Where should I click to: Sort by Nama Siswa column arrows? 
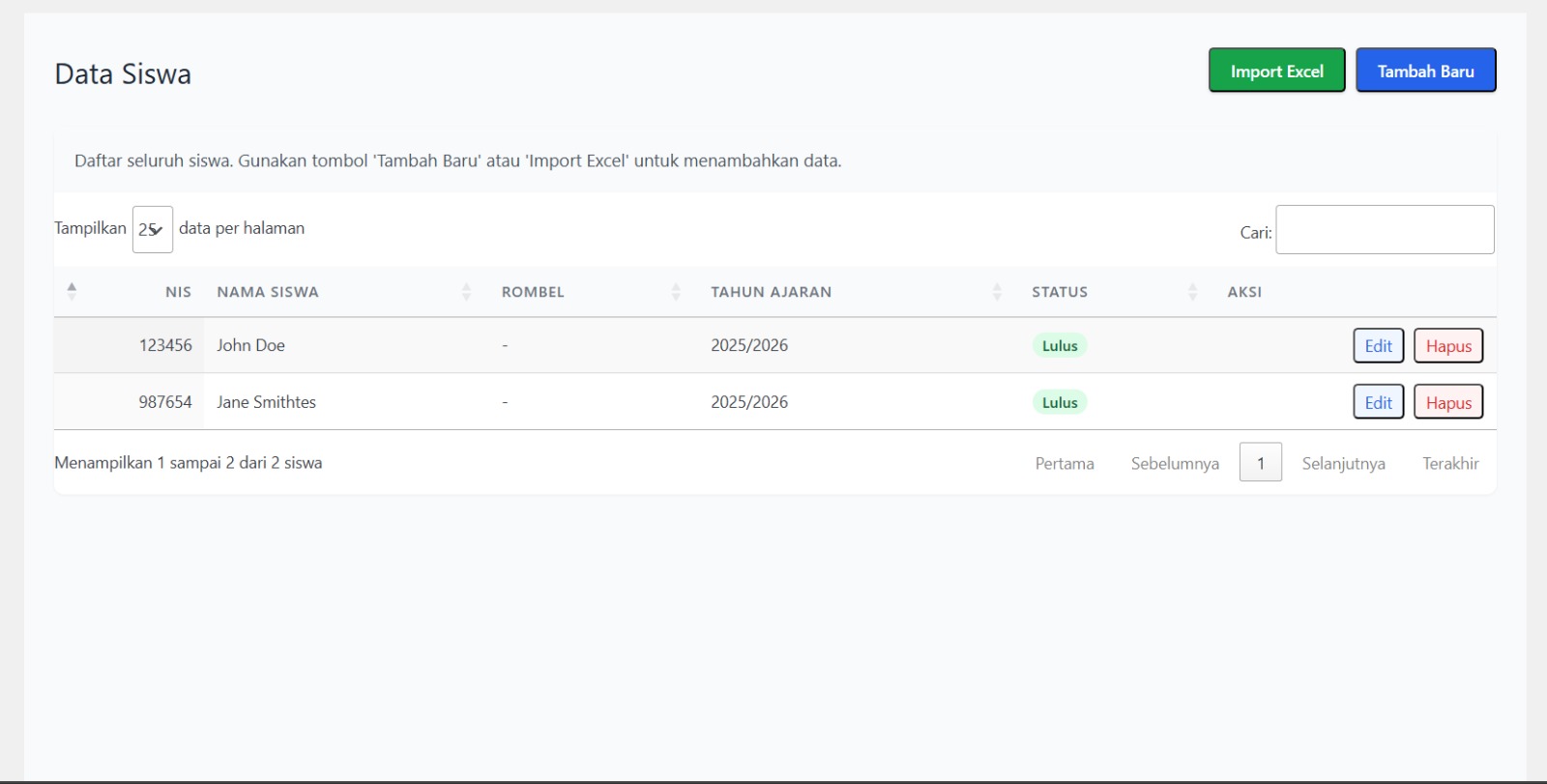466,292
